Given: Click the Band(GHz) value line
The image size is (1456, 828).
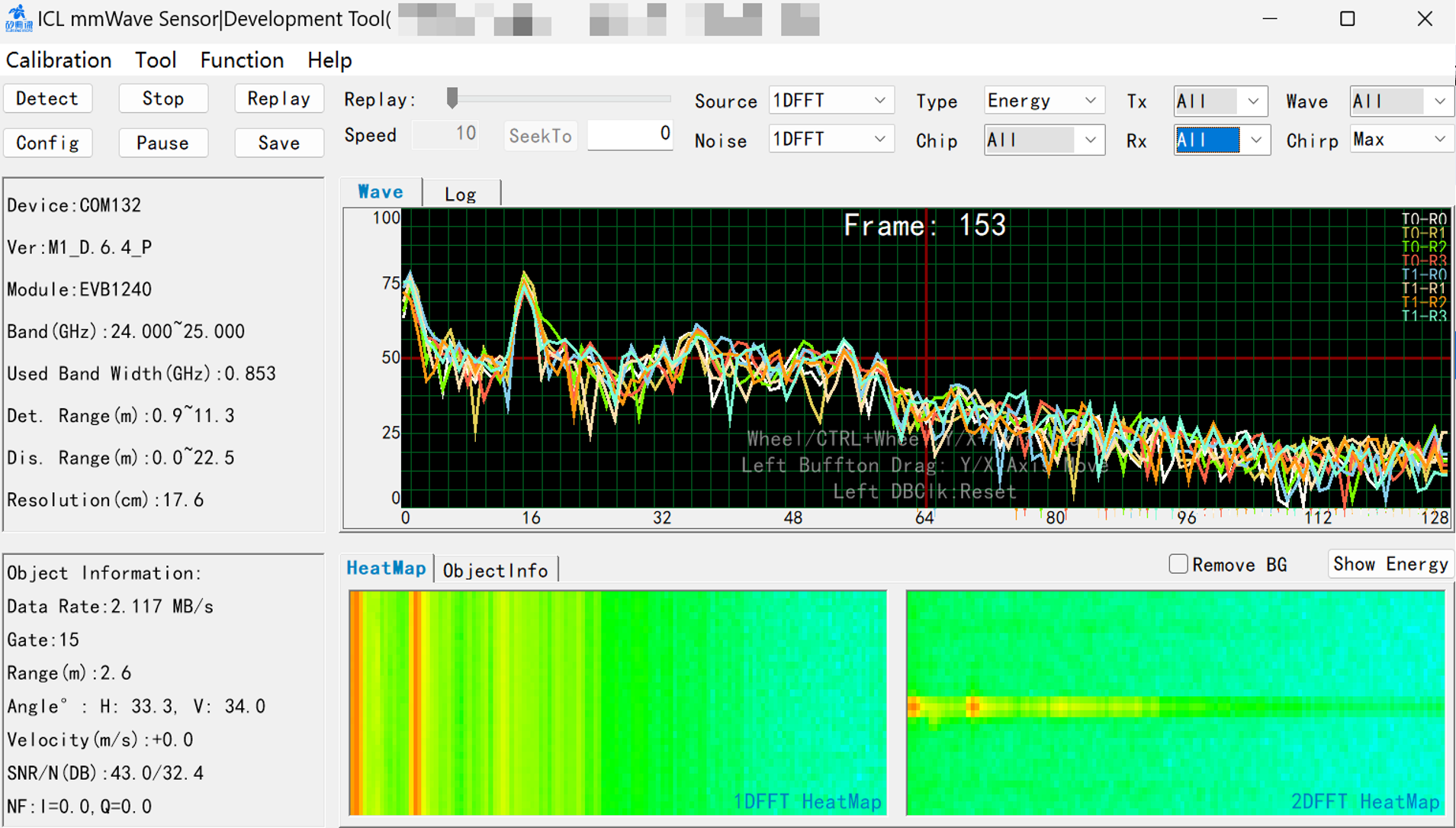Looking at the screenshot, I should point(126,331).
